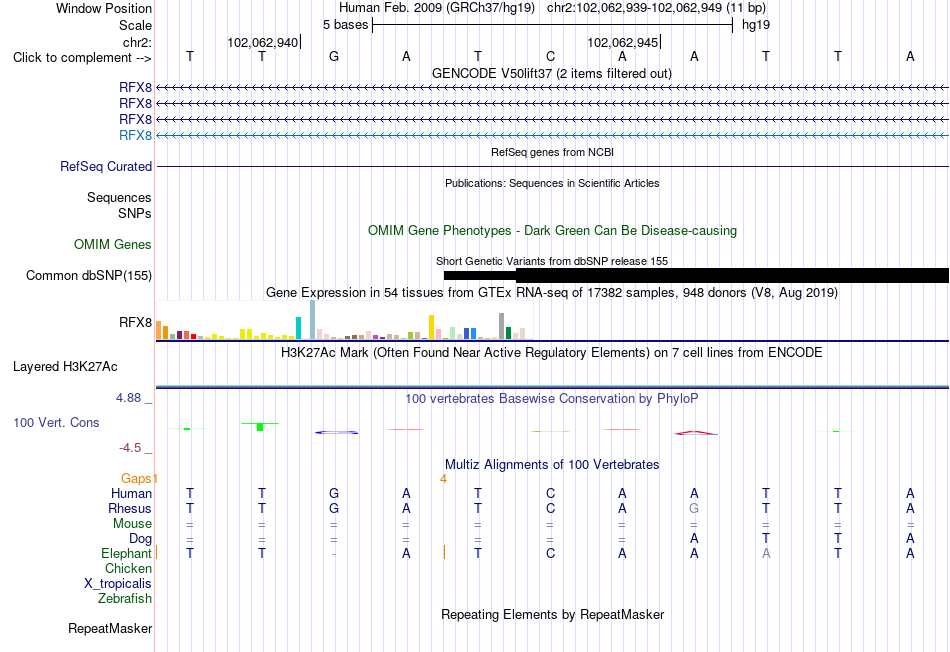Click the "5 bases" scale text
This screenshot has width=950, height=652.
[345, 25]
